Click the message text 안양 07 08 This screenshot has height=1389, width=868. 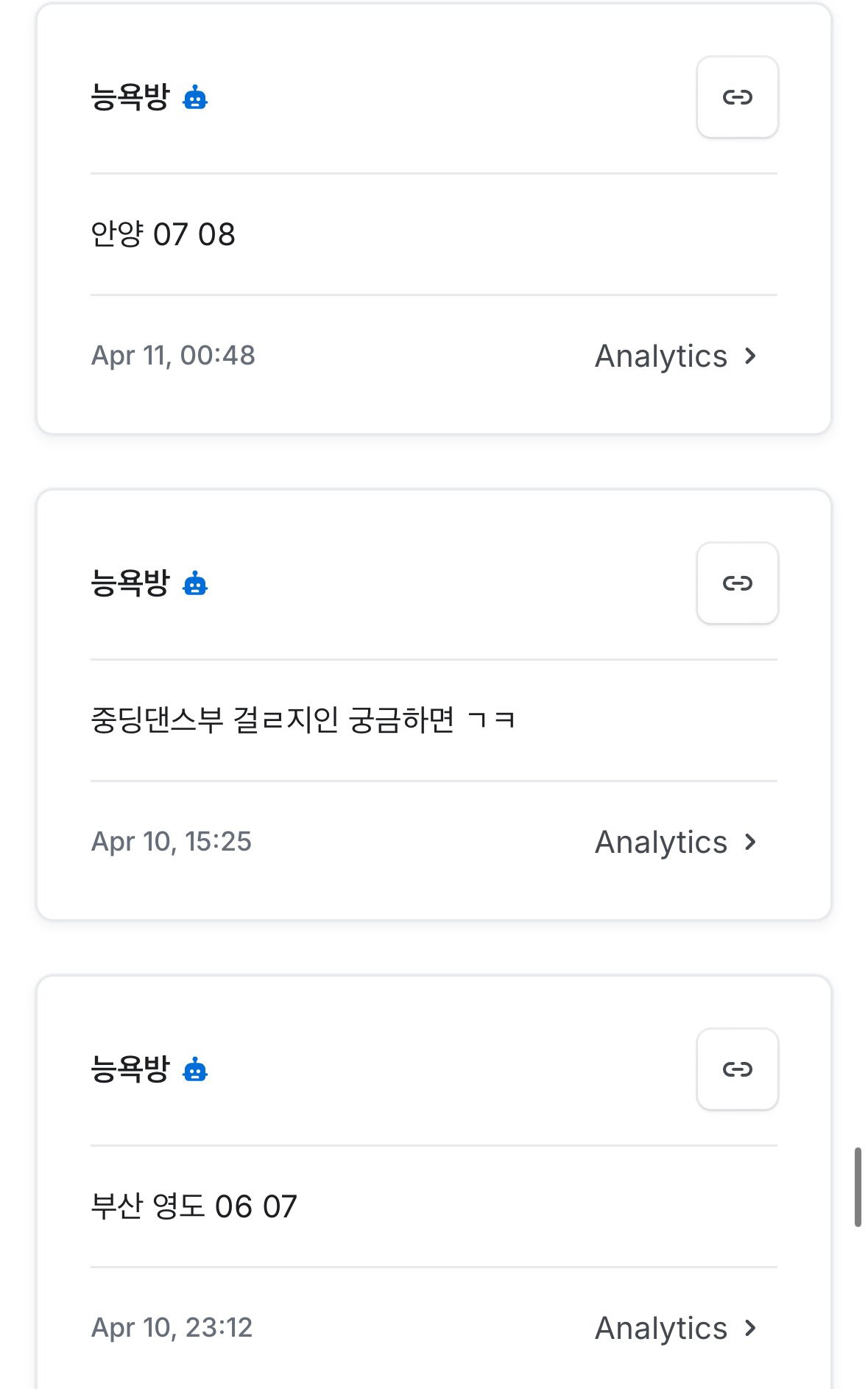(x=163, y=235)
